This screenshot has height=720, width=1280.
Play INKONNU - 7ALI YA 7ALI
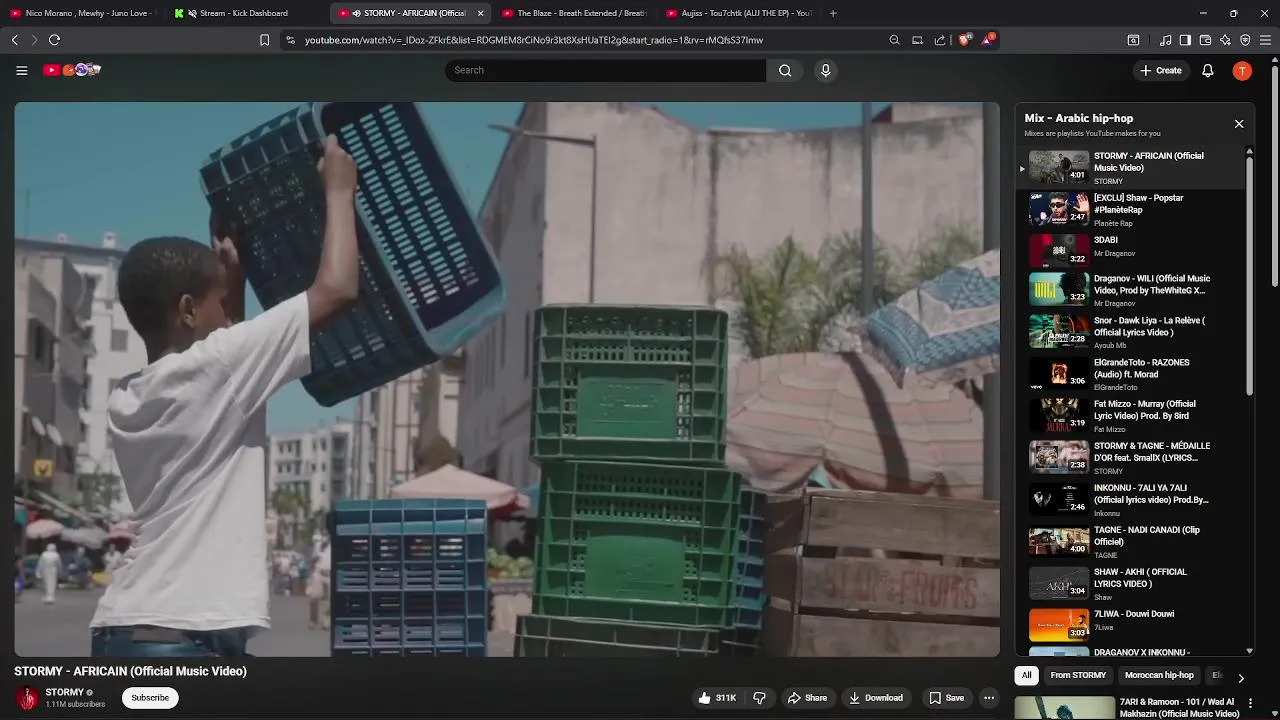1132,499
